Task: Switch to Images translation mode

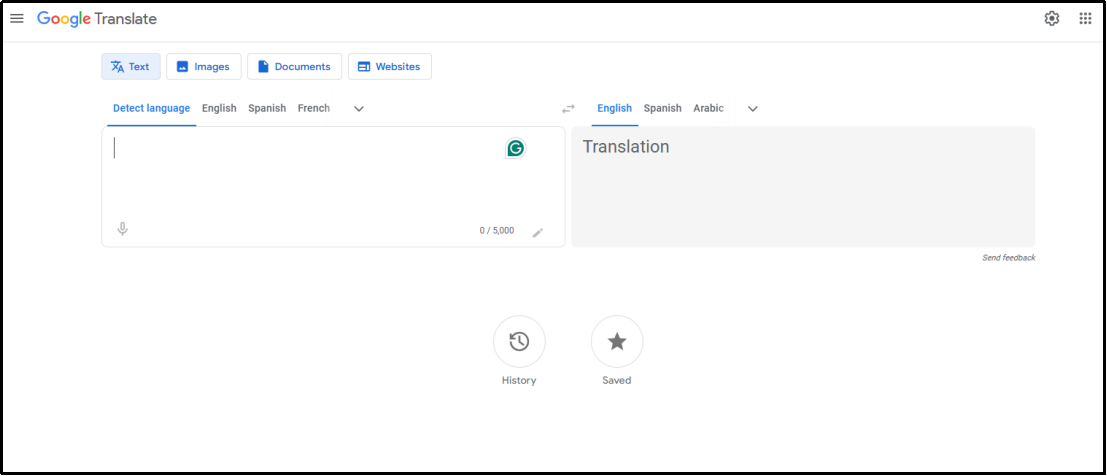Action: pyautogui.click(x=203, y=67)
